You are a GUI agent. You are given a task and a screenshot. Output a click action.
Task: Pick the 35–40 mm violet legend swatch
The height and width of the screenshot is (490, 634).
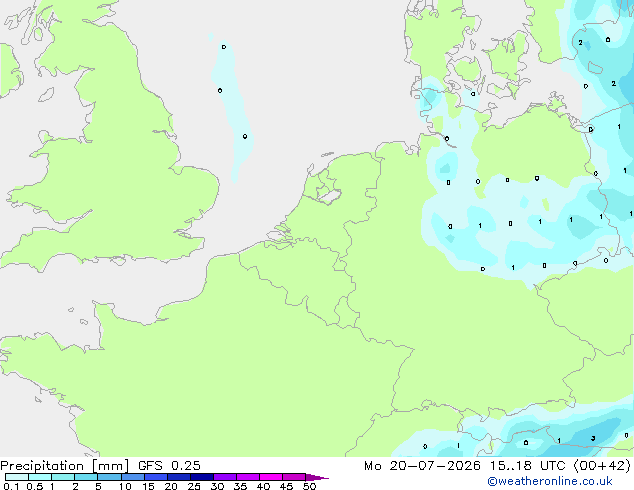(247, 477)
